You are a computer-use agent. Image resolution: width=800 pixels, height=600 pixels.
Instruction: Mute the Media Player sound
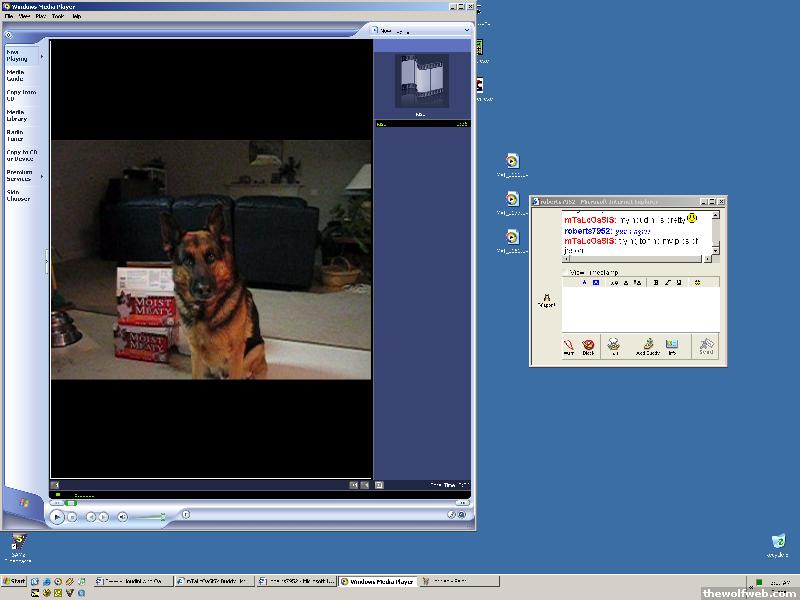(123, 517)
